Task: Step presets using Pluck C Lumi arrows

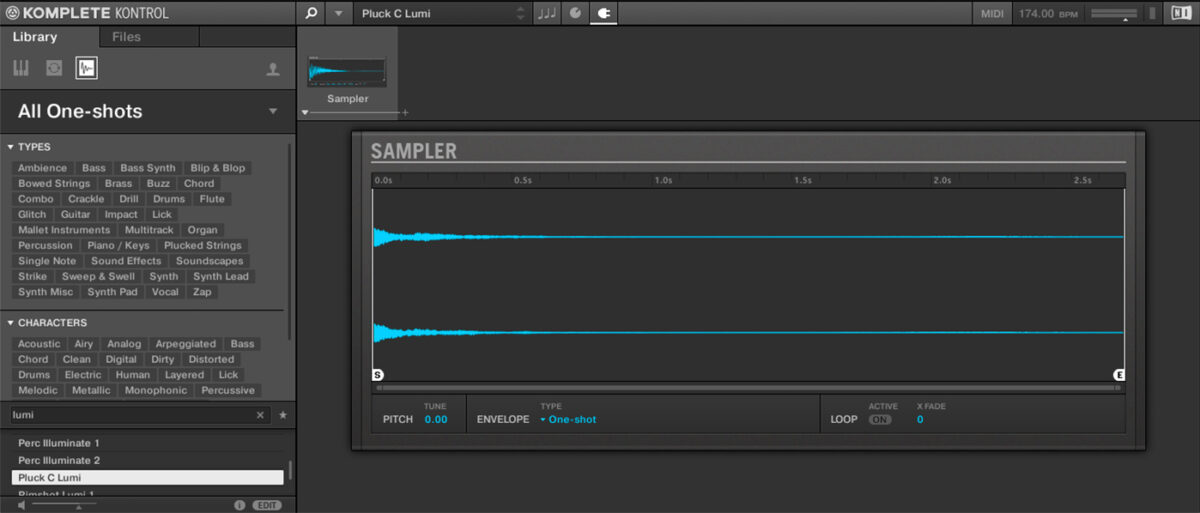Action: (x=519, y=14)
